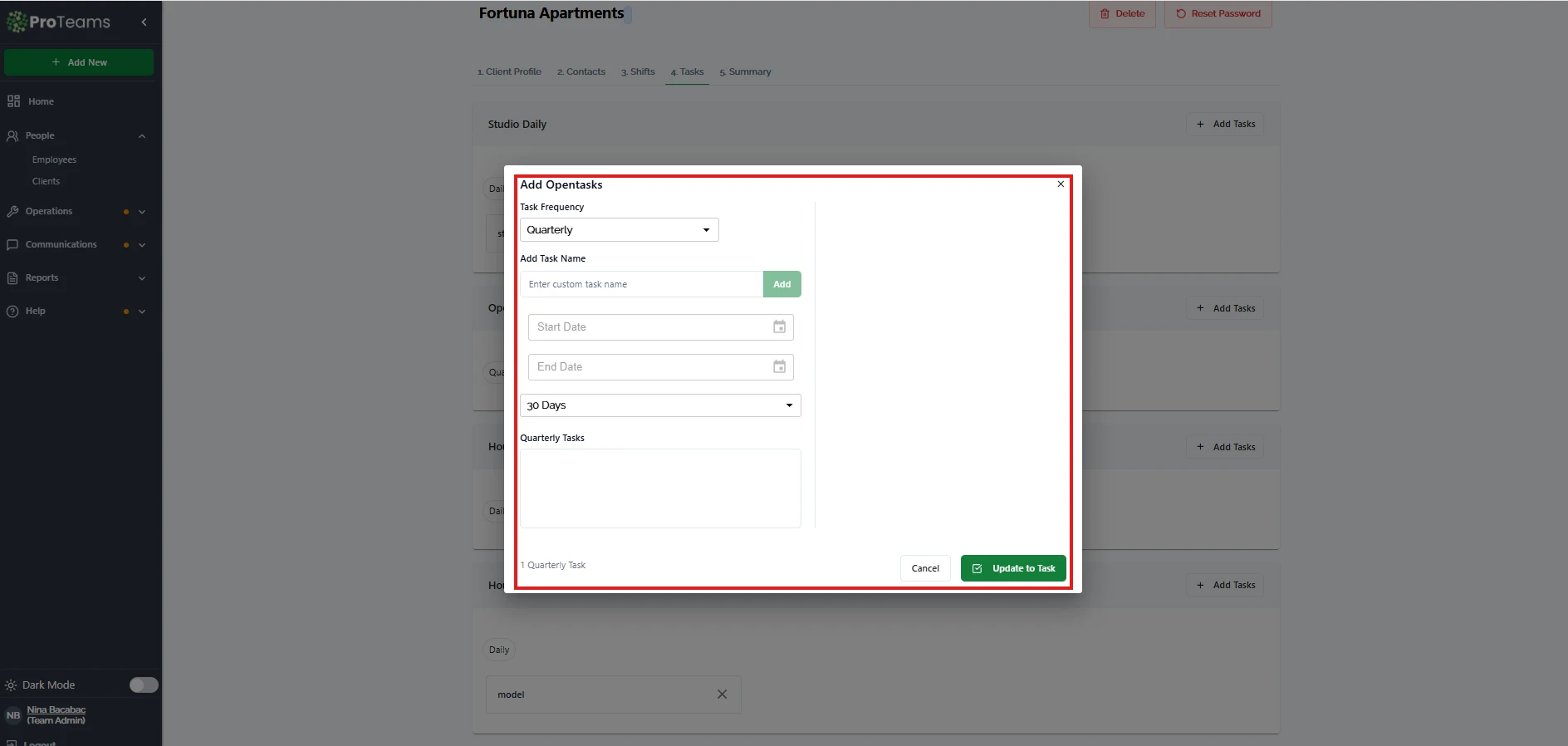The height and width of the screenshot is (746, 1568).
Task: Click the Reports icon in the sidebar
Action: 12,278
